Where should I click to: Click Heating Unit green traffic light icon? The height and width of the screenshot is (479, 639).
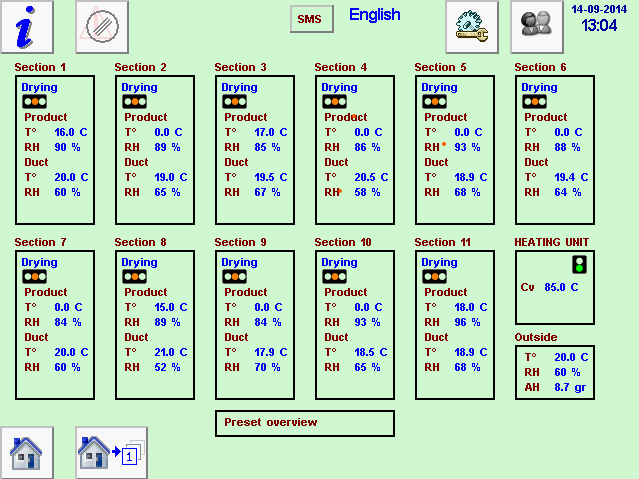pos(578,265)
